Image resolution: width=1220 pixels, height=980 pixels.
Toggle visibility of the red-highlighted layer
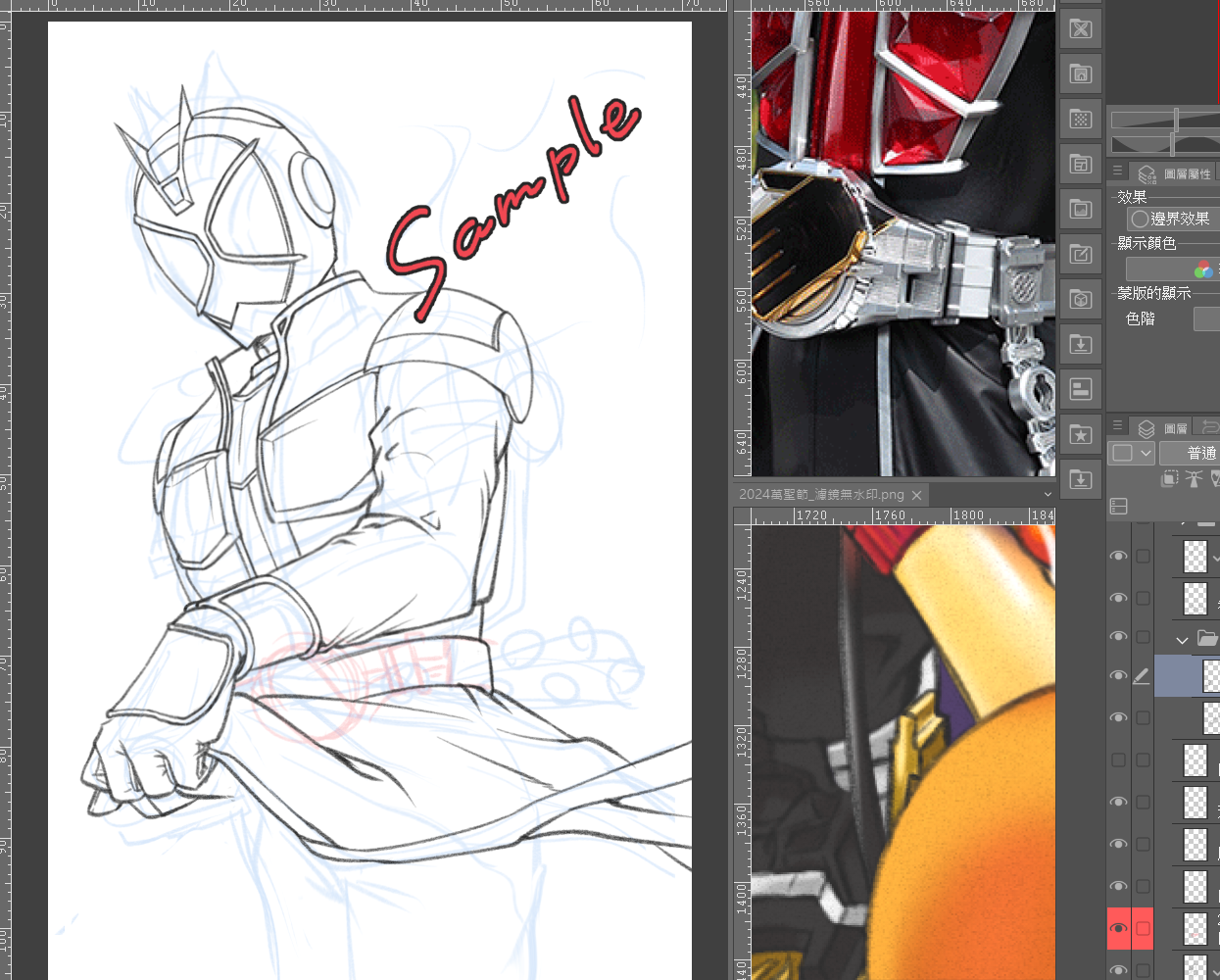coord(1118,928)
